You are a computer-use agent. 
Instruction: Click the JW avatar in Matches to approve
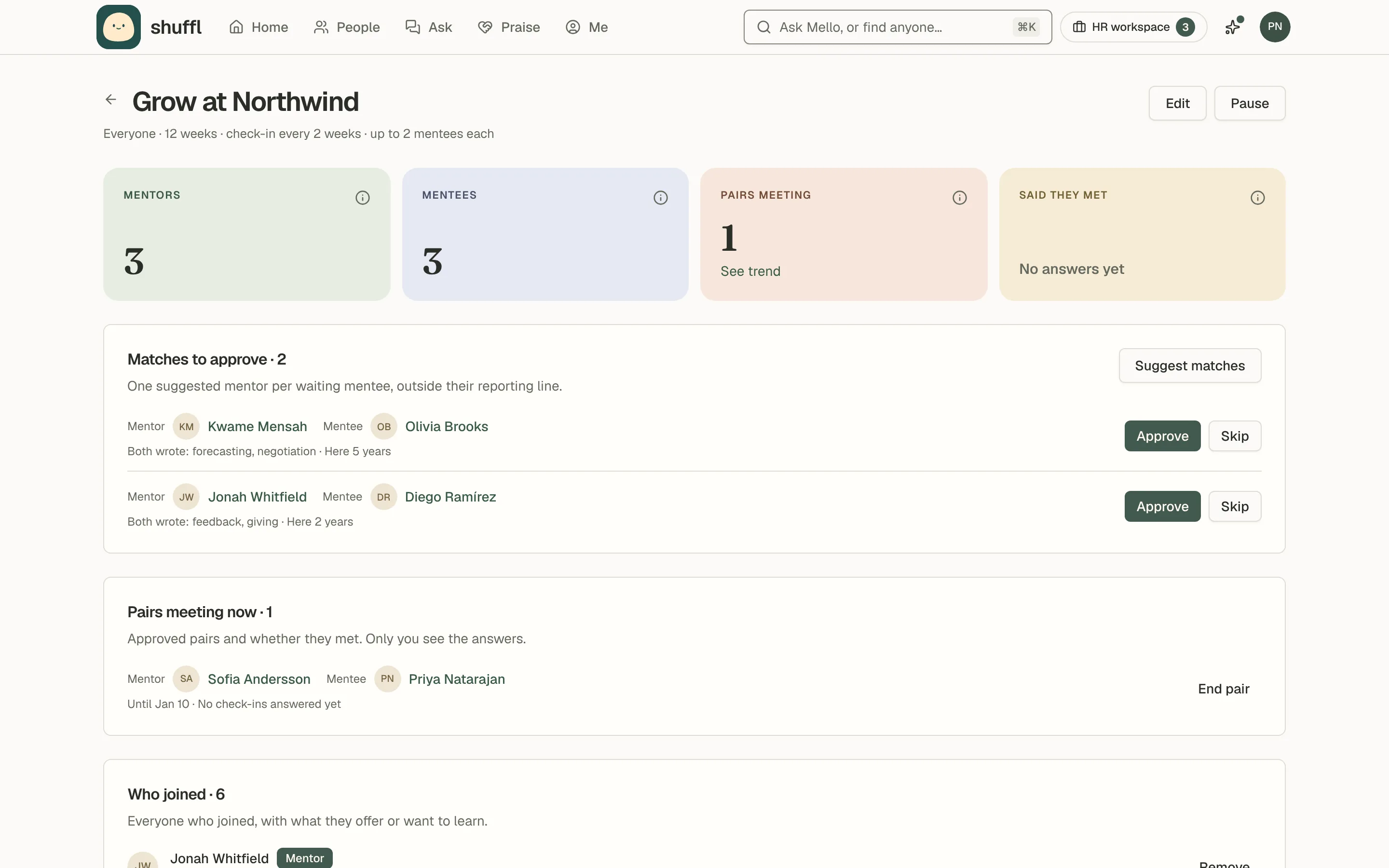[186, 497]
